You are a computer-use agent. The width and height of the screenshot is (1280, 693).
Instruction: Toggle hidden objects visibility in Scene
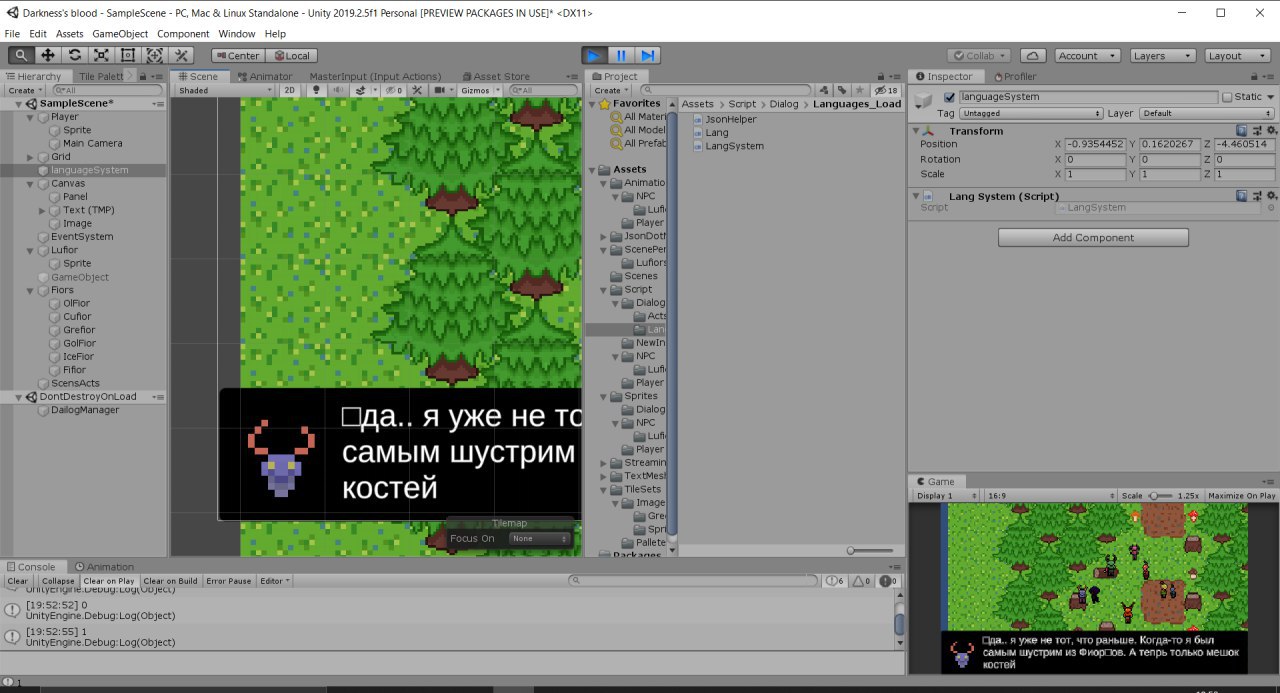click(394, 90)
